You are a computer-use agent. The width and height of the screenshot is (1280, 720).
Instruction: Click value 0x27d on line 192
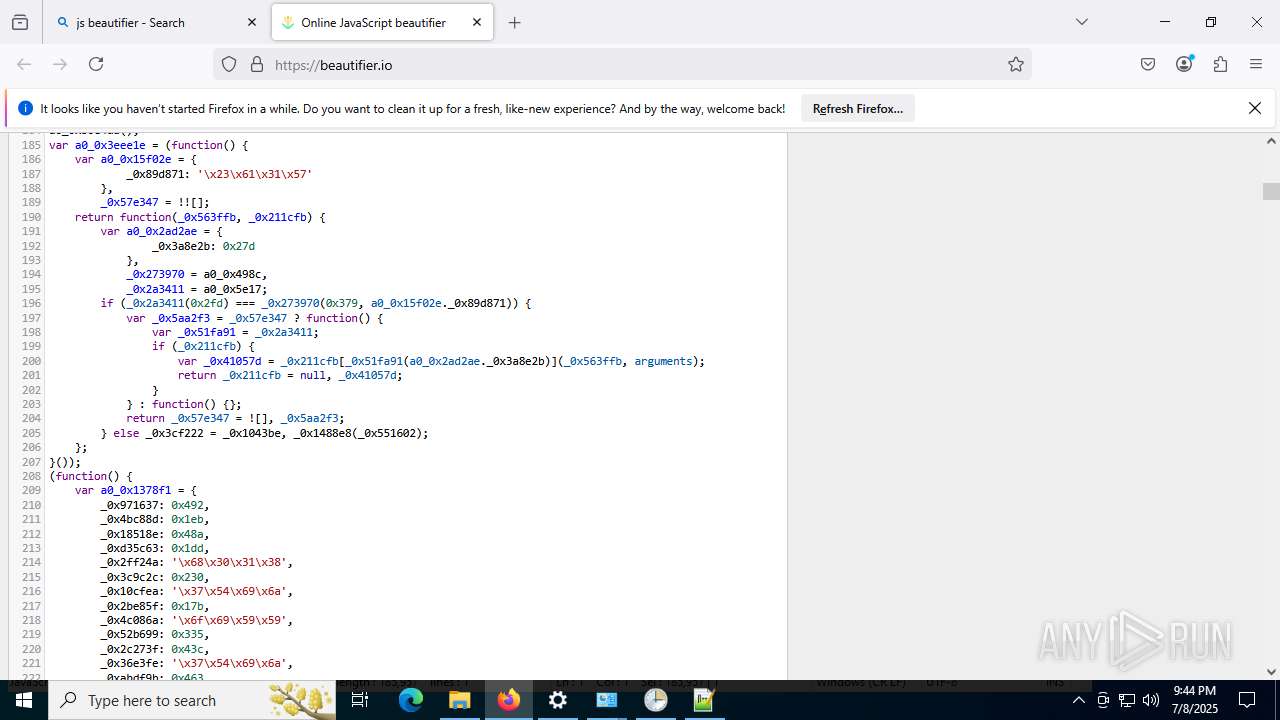(x=239, y=246)
